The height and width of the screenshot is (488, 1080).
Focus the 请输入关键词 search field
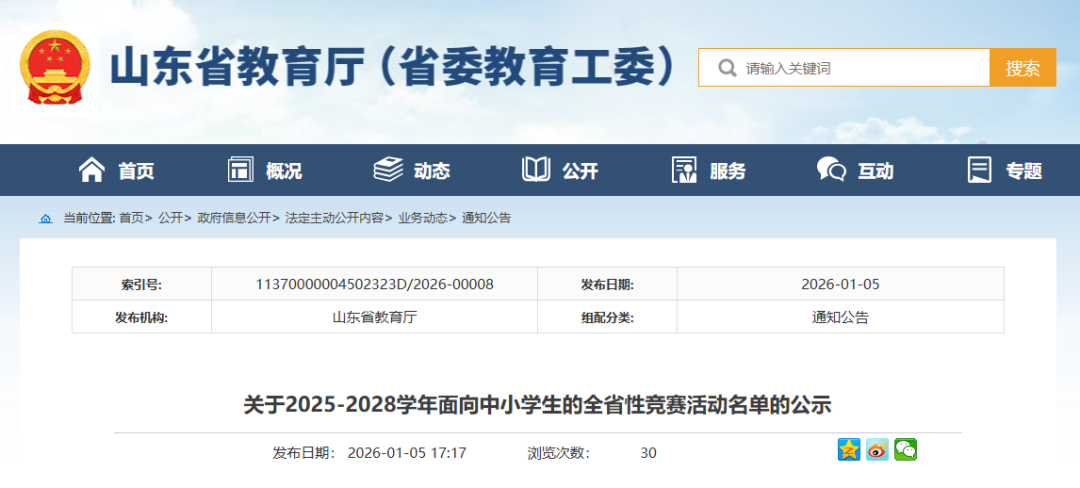tap(860, 68)
